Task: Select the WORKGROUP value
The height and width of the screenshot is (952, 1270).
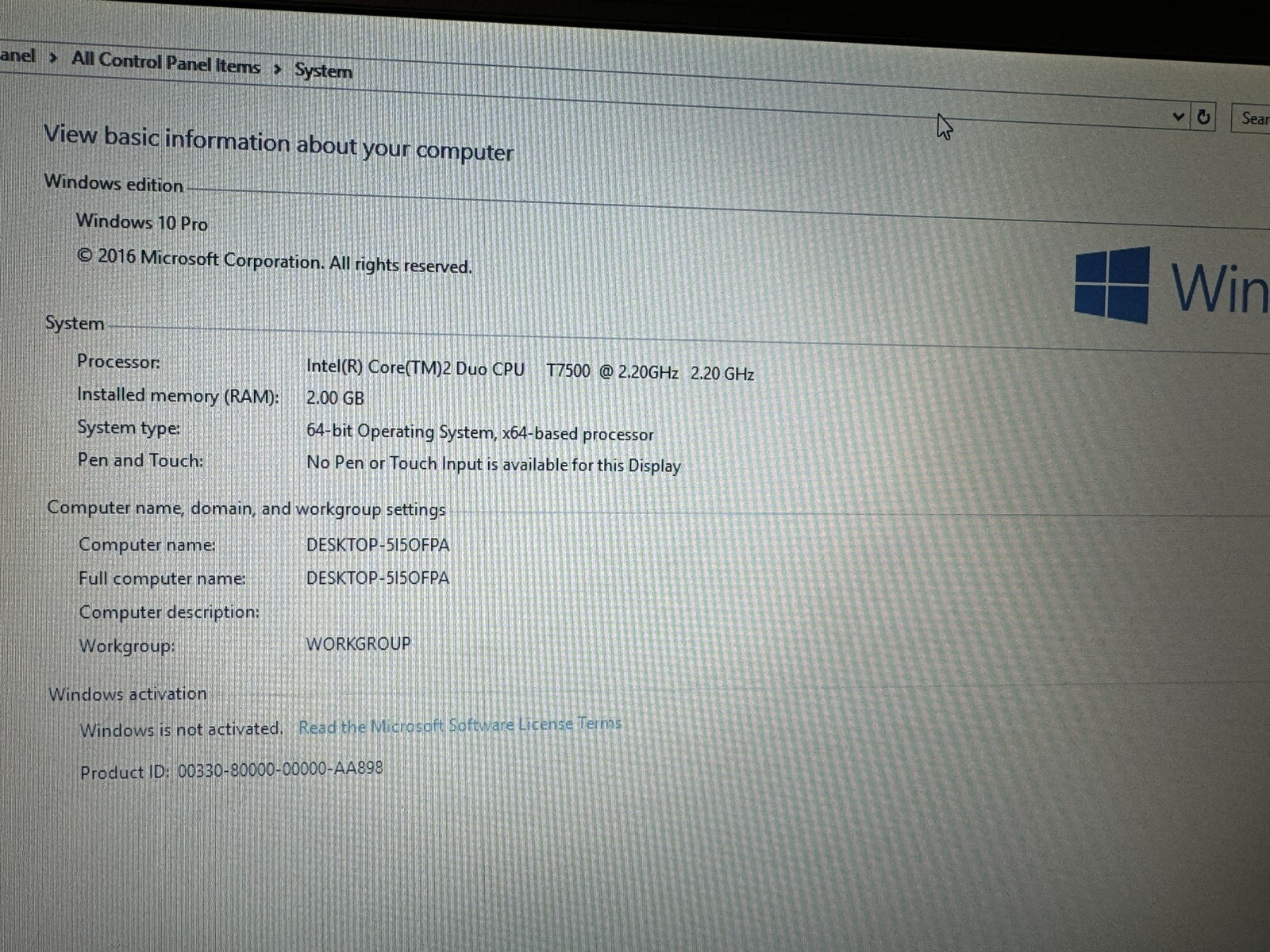Action: pos(359,643)
